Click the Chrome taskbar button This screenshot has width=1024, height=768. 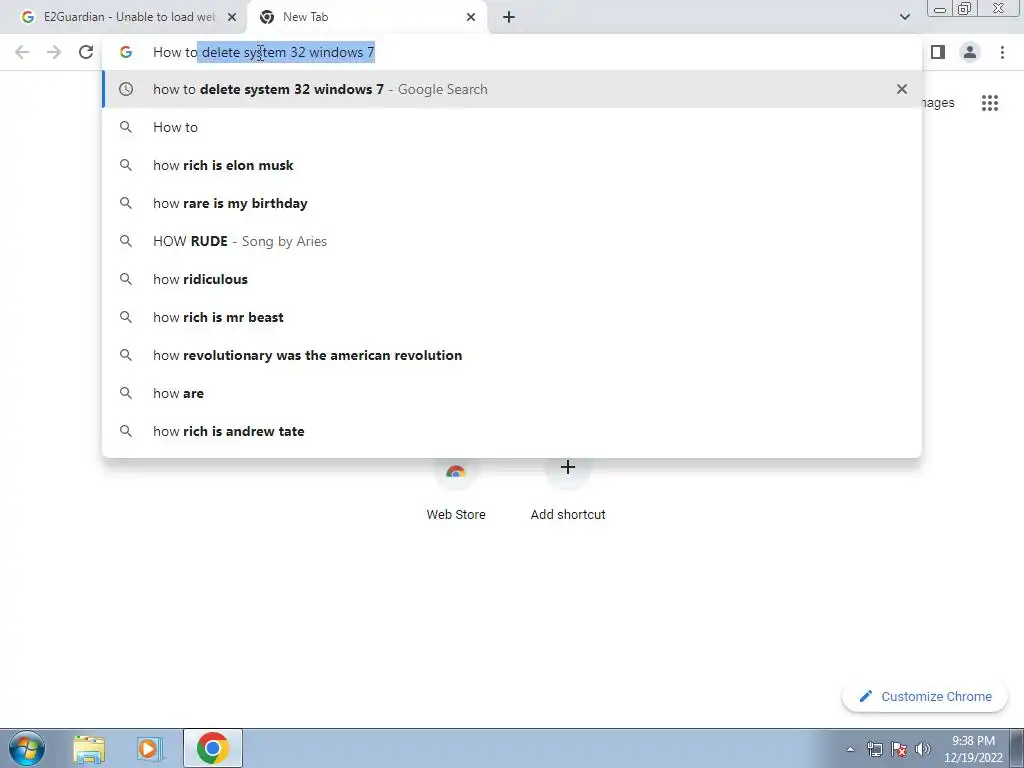tap(213, 748)
